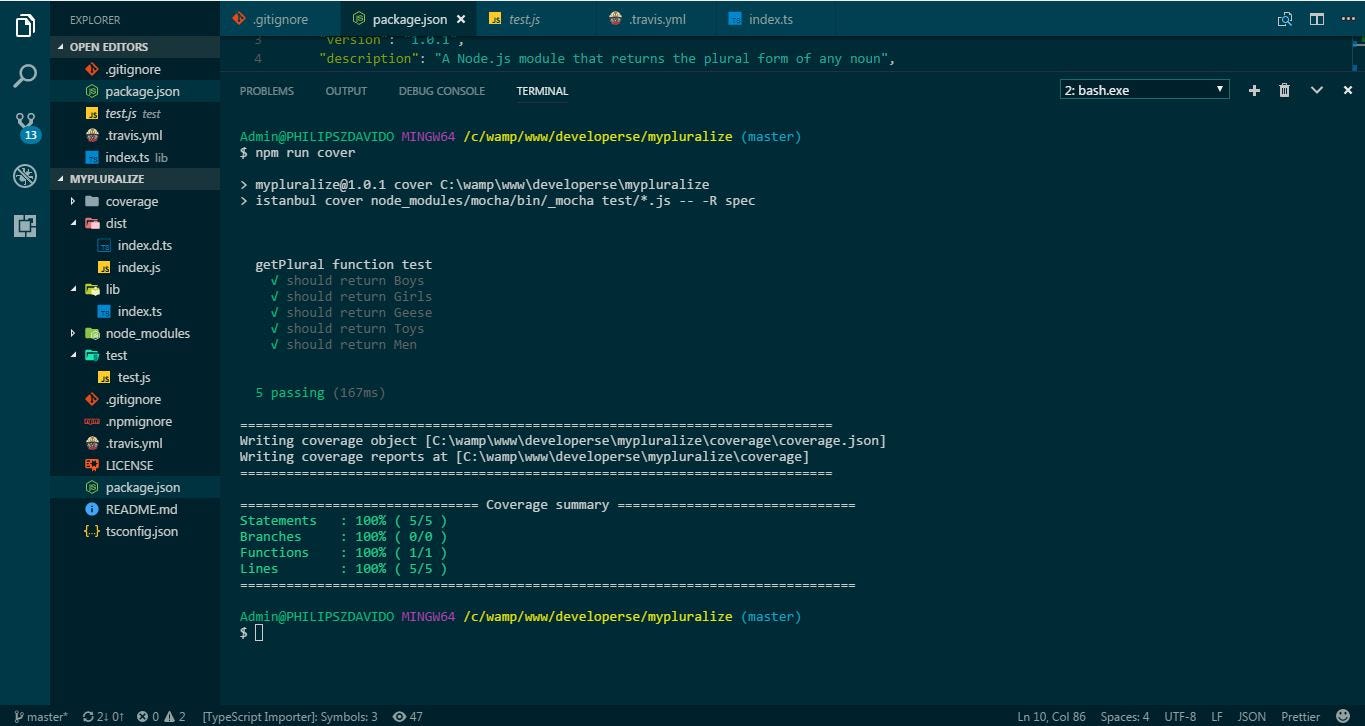The image size is (1365, 726).
Task: Click the info icon beside README.md
Action: point(93,509)
